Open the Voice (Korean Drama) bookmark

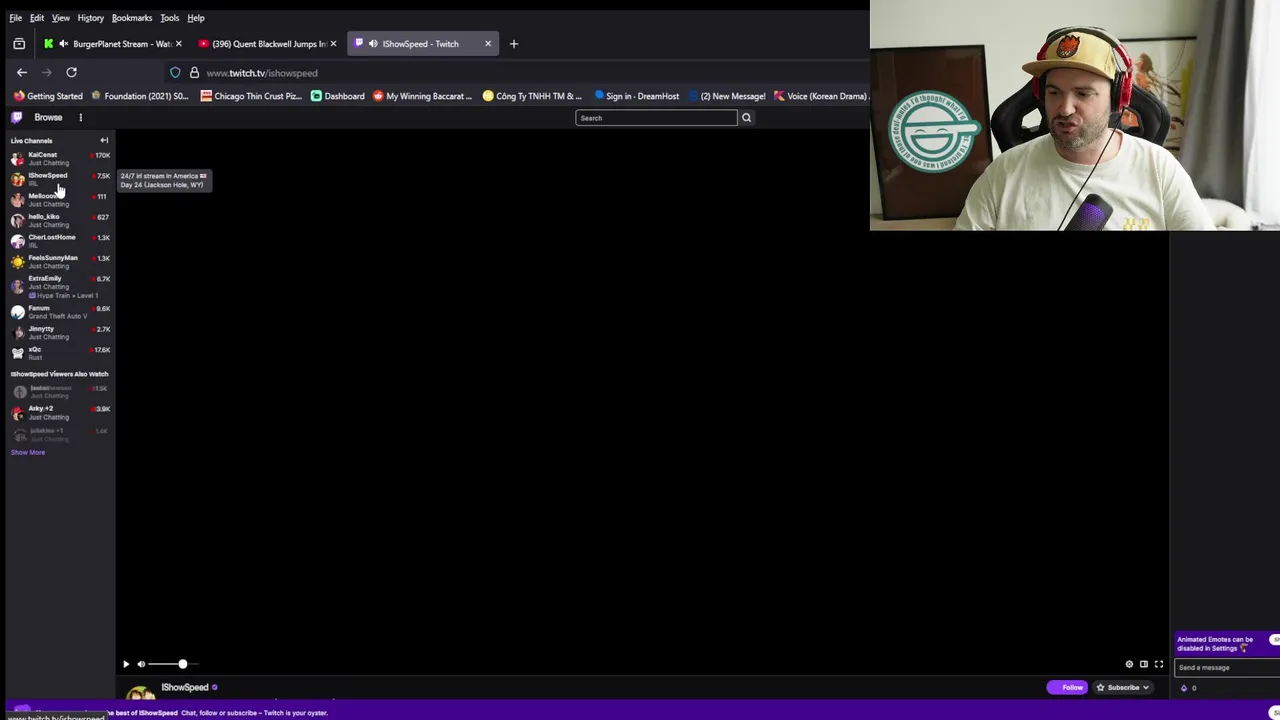821,96
